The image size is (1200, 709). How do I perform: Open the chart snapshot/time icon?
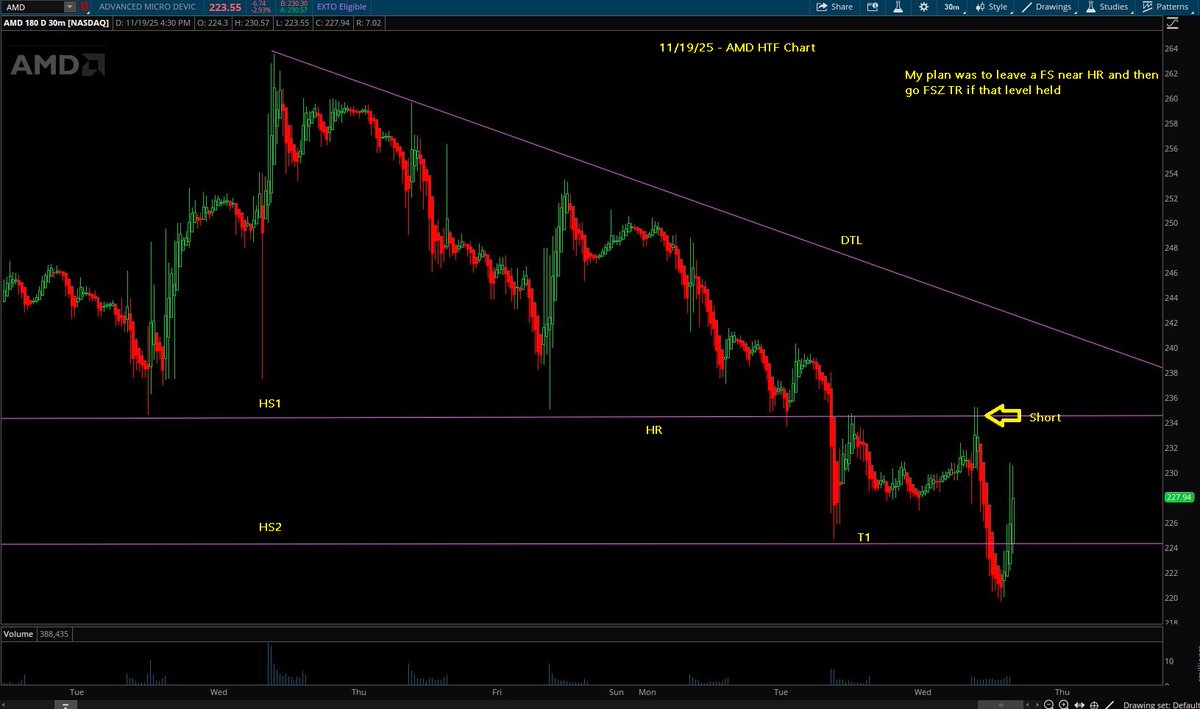872,7
